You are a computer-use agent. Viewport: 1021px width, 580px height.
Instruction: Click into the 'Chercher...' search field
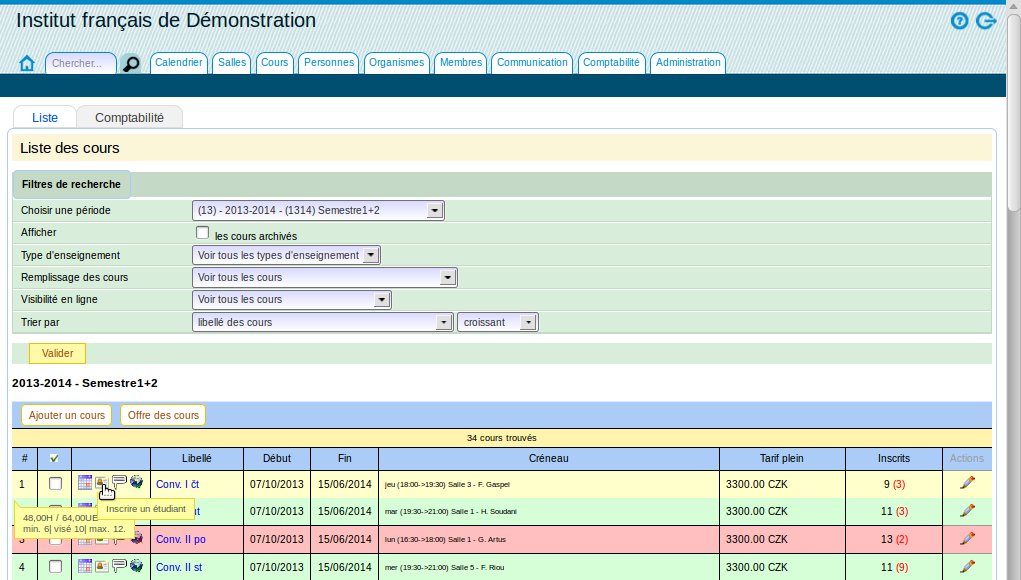pyautogui.click(x=81, y=63)
